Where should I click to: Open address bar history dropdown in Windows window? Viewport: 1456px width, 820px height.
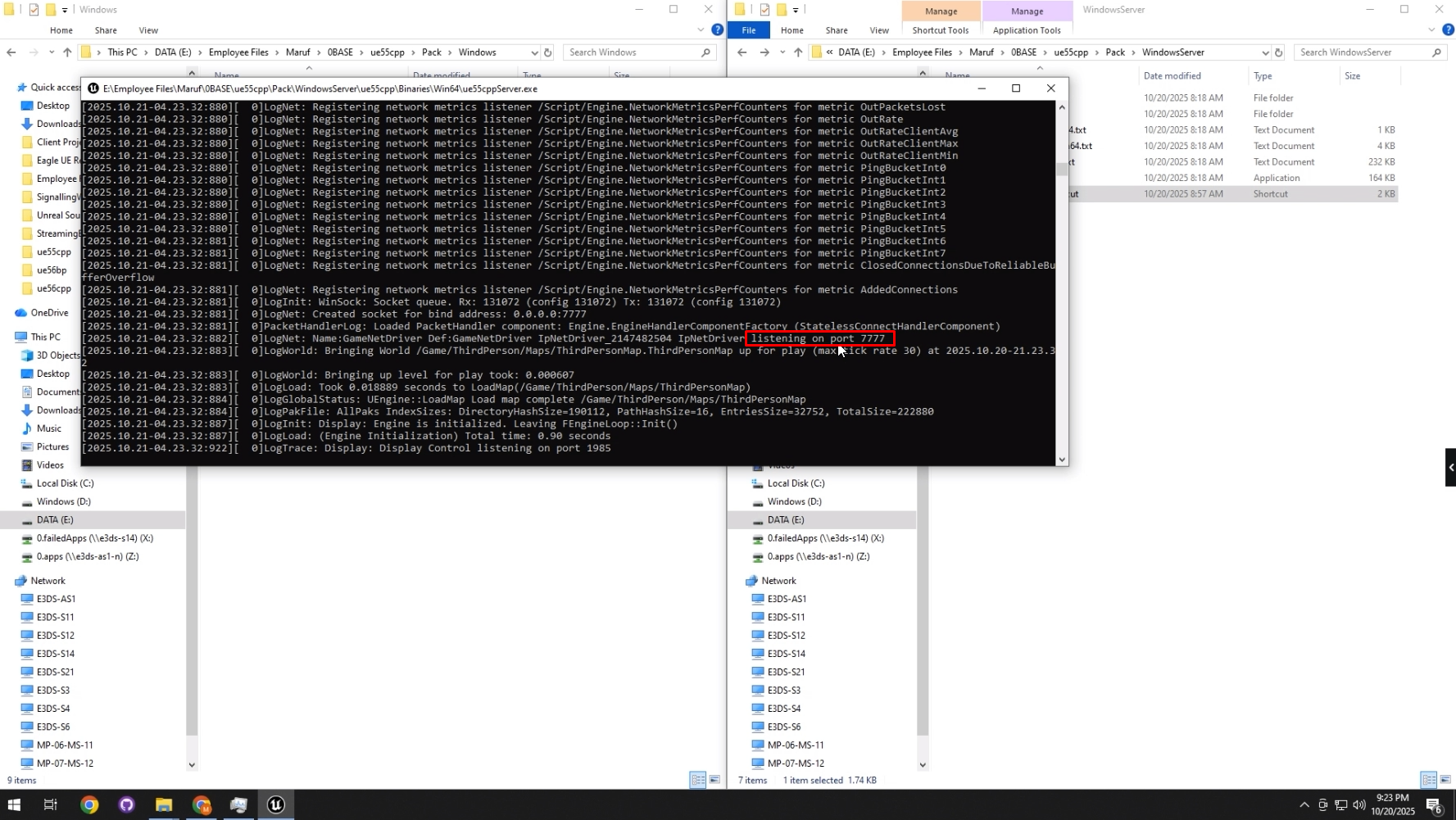point(534,52)
